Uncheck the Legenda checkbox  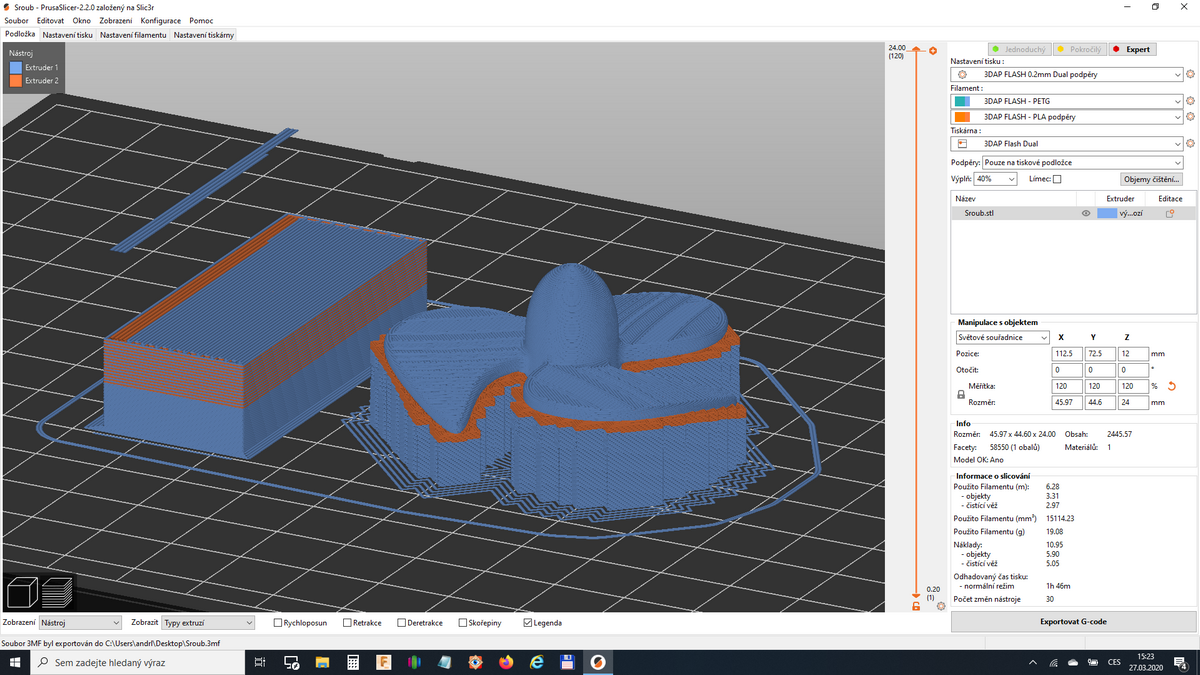[528, 623]
